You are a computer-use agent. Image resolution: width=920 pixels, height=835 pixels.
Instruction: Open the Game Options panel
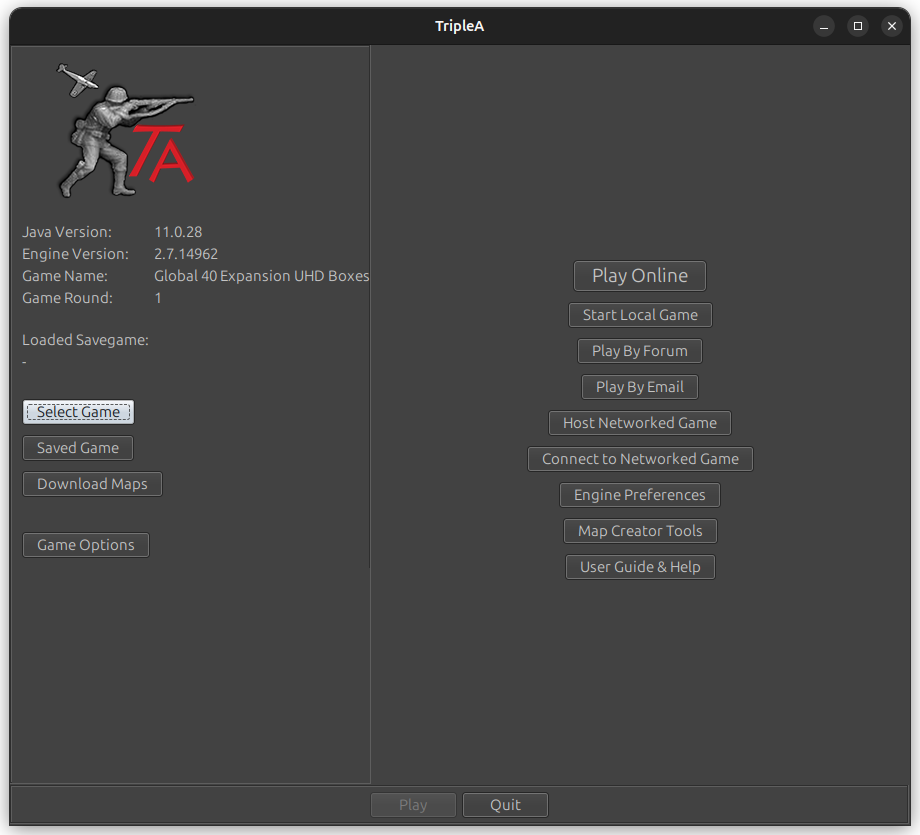[x=85, y=544]
